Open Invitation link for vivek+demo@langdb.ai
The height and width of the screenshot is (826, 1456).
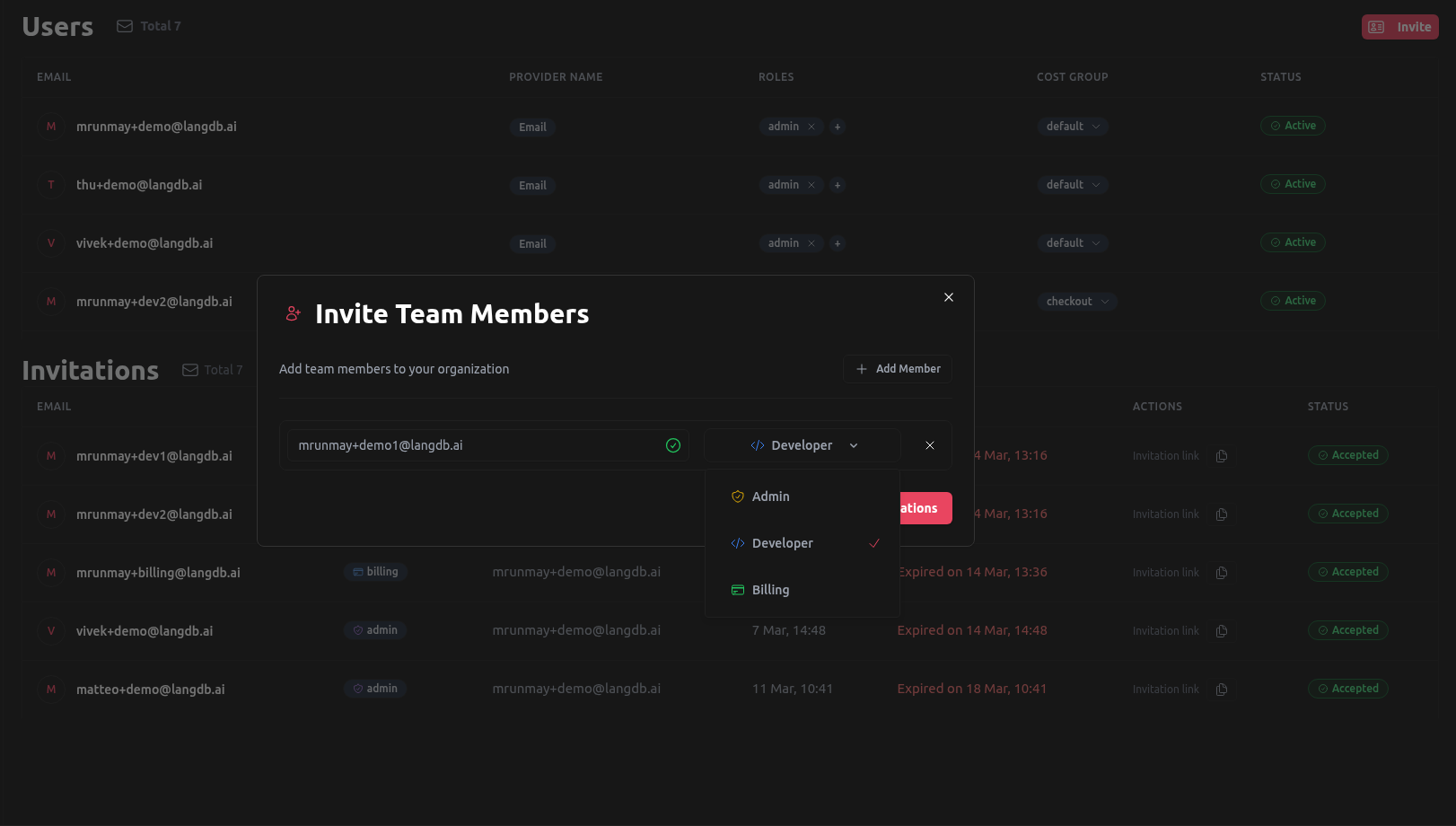click(1165, 631)
